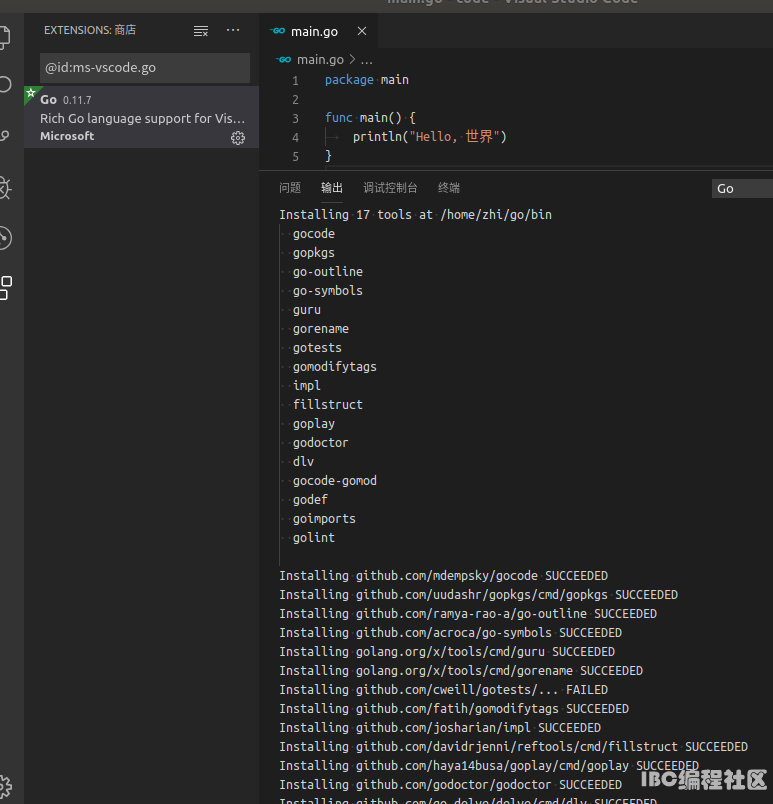Click ramya-rao-a/go-outline install line
The width and height of the screenshot is (773, 804).
(468, 614)
